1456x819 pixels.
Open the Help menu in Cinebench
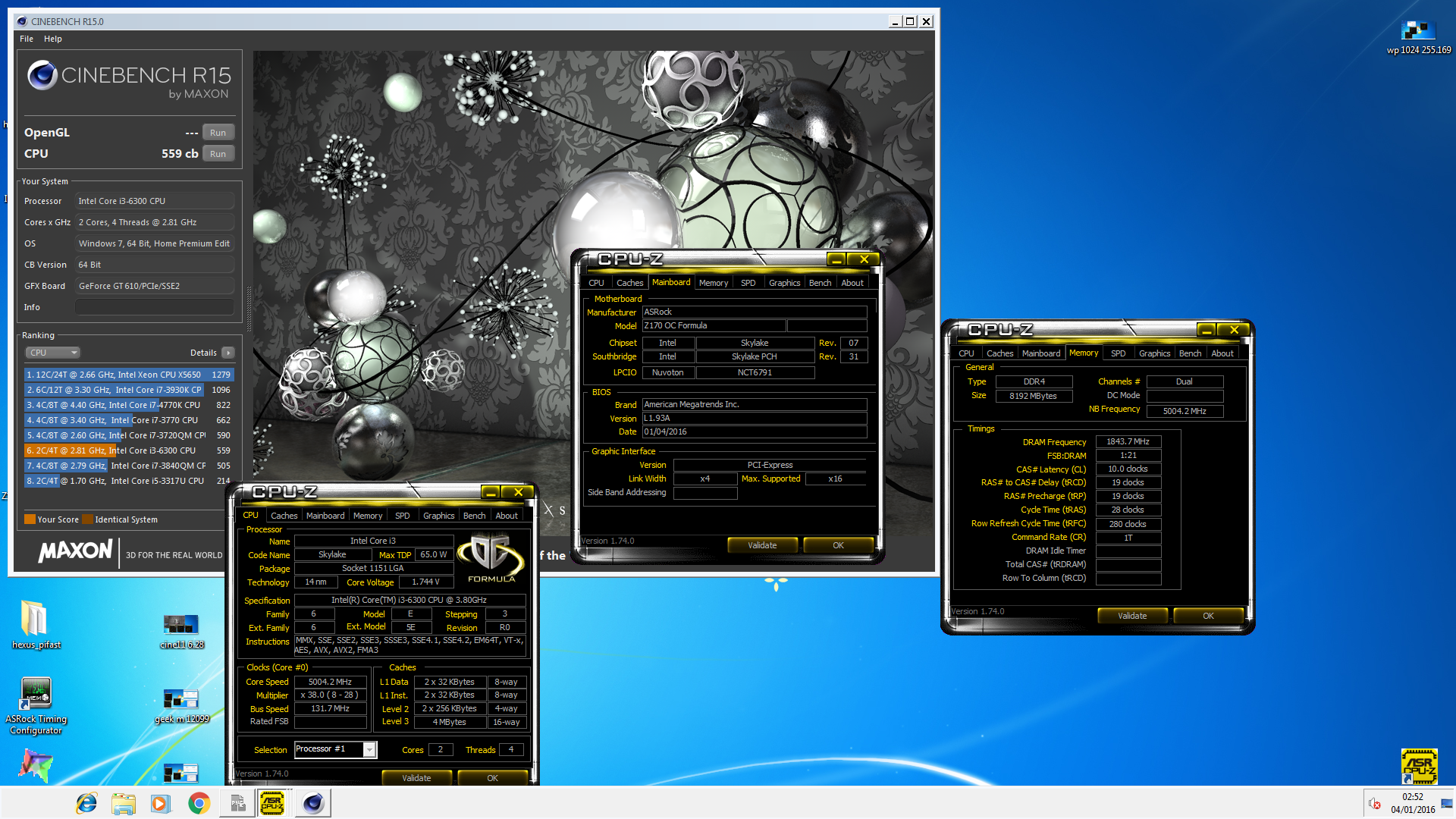(x=53, y=39)
